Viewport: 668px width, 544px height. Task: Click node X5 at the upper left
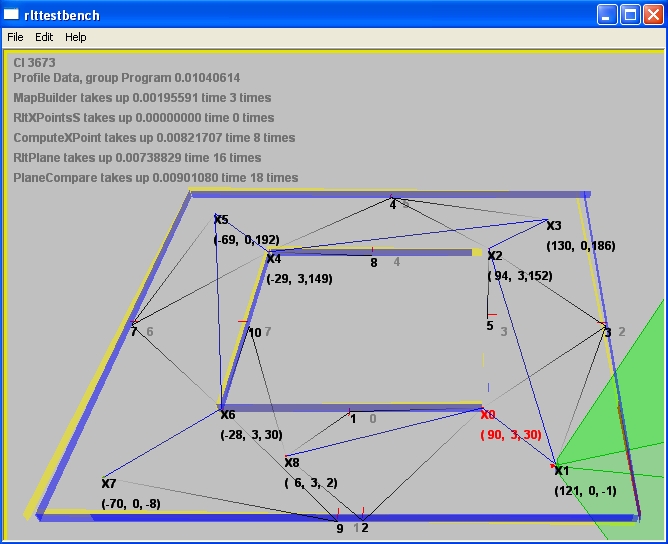coord(221,220)
